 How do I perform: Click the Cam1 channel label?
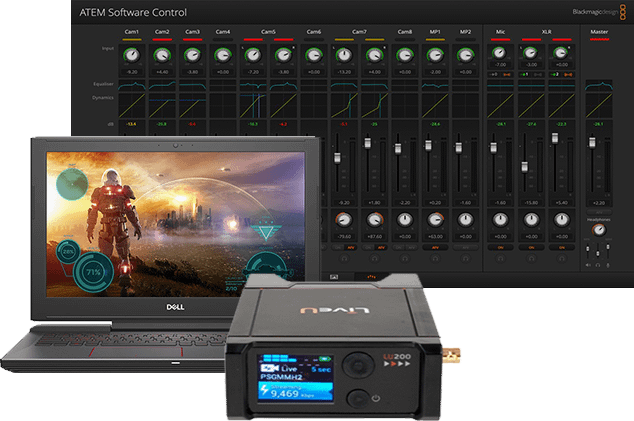coord(132,32)
